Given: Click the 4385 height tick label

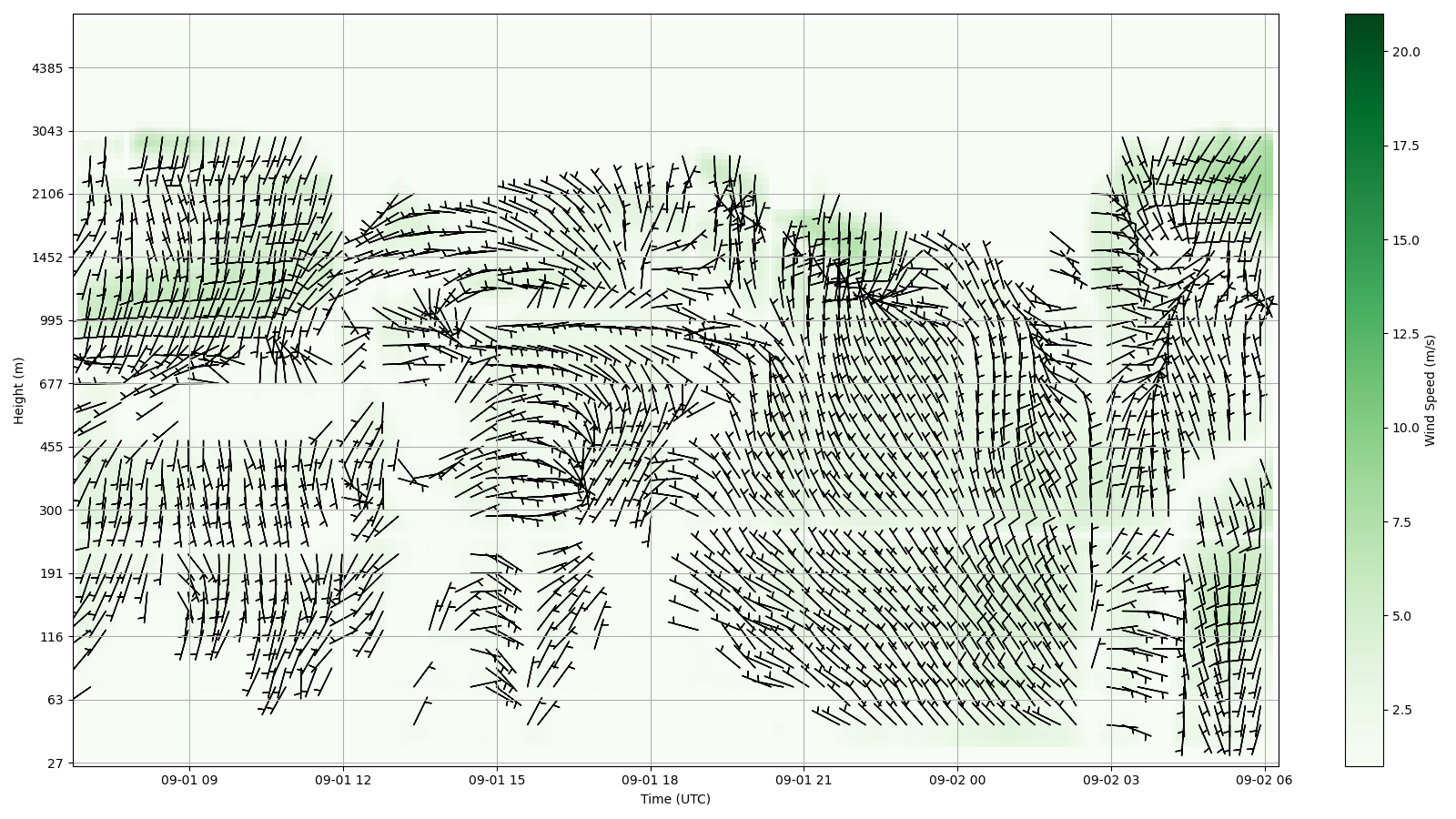Looking at the screenshot, I should (47, 68).
